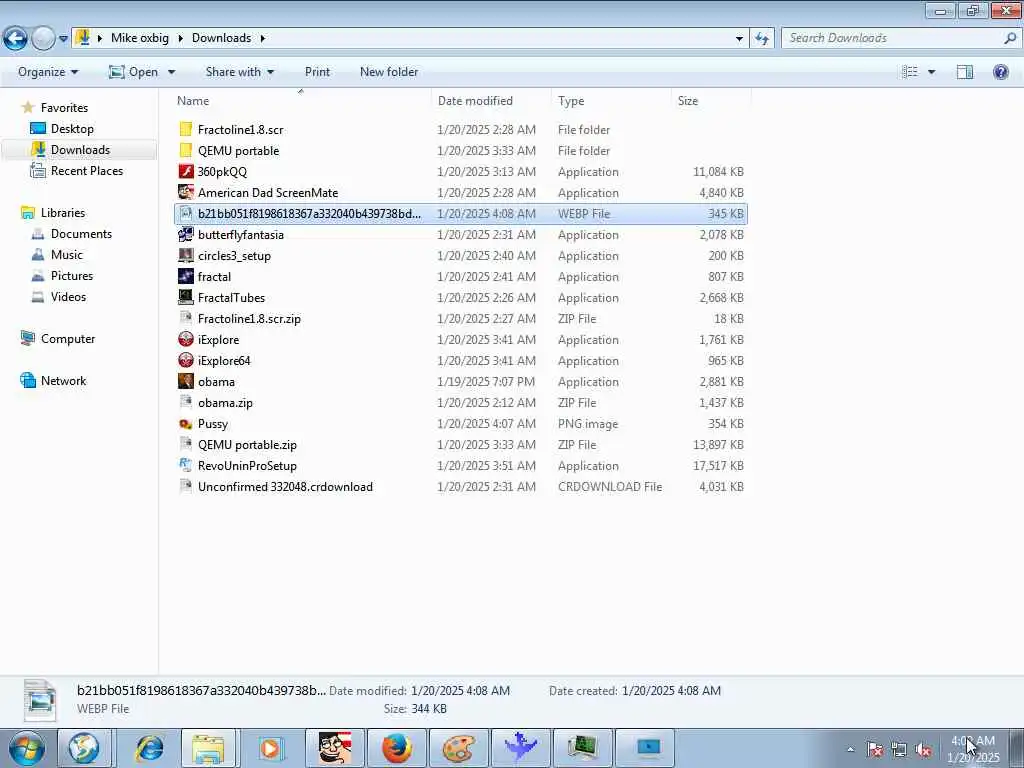Click the Open toolbar button
Image resolution: width=1024 pixels, height=768 pixels.
pos(133,72)
